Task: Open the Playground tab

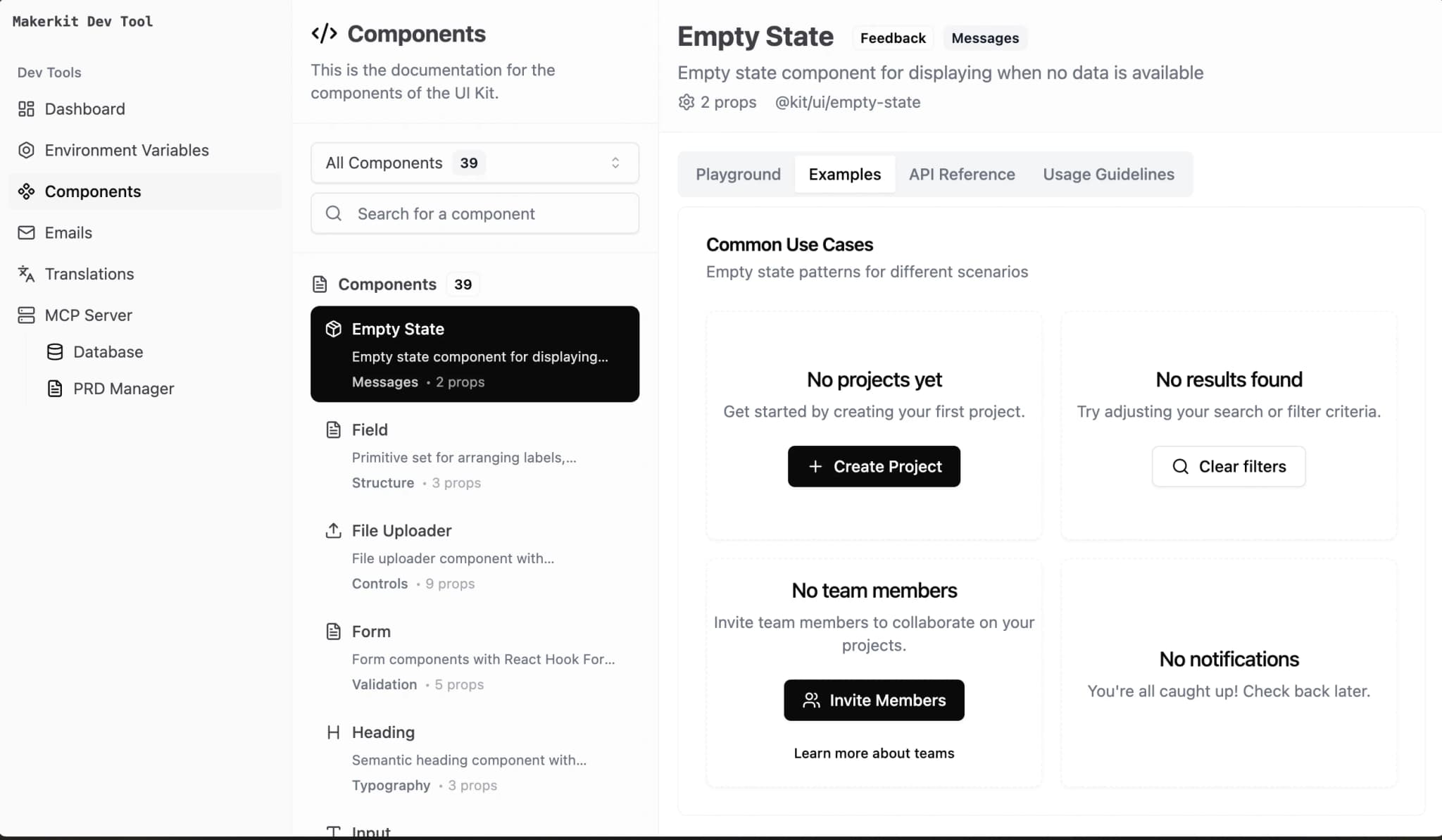Action: point(737,174)
